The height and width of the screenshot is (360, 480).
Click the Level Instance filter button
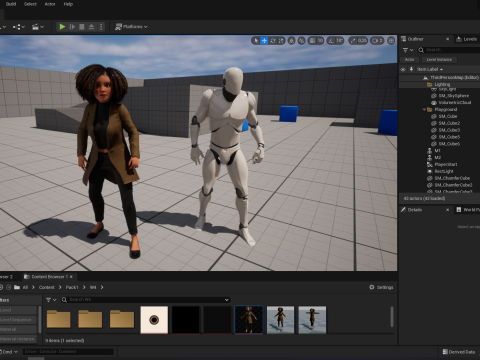point(439,60)
